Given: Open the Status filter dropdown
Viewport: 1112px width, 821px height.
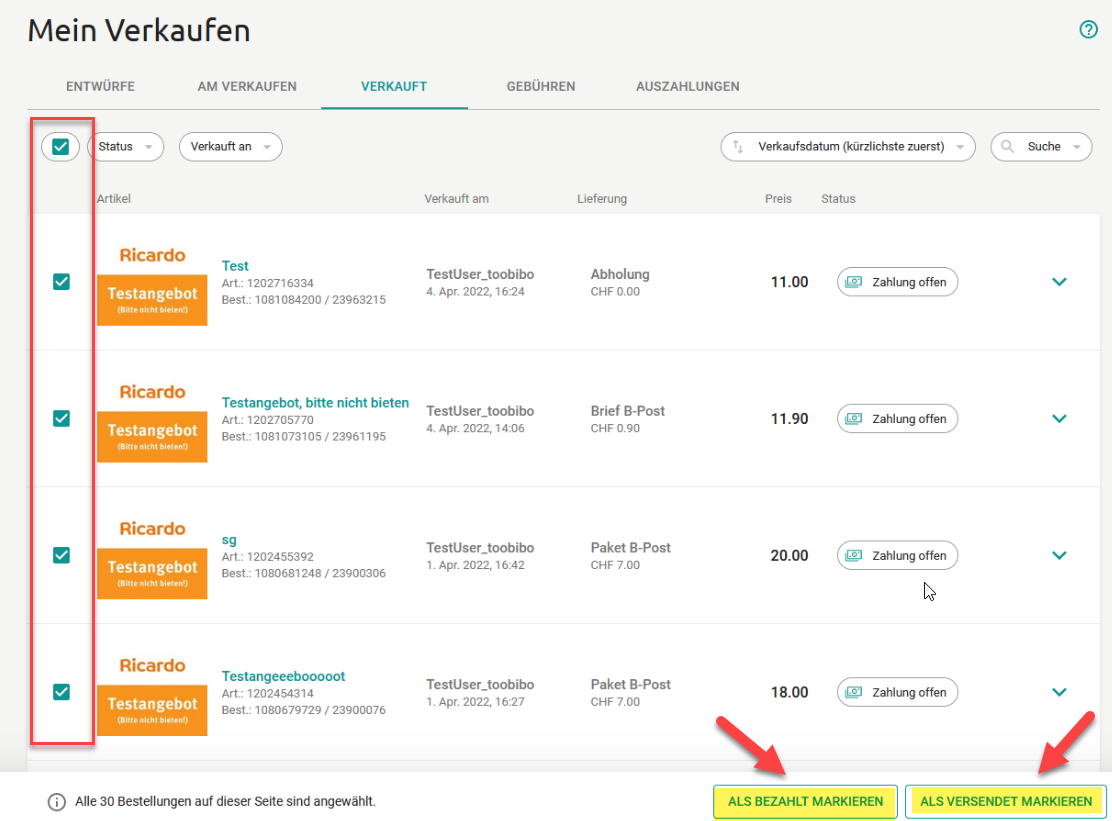Looking at the screenshot, I should 126,147.
